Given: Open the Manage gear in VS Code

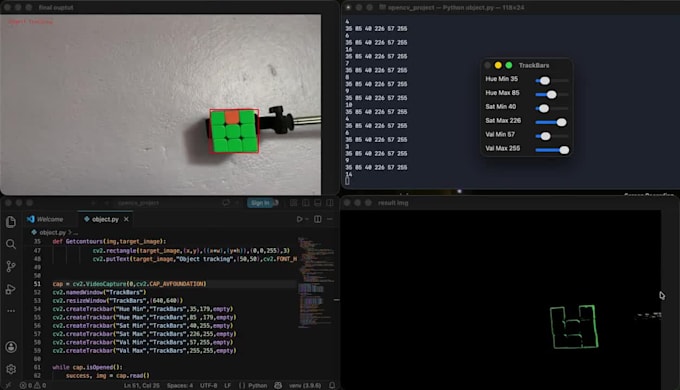Looking at the screenshot, I should click(11, 369).
